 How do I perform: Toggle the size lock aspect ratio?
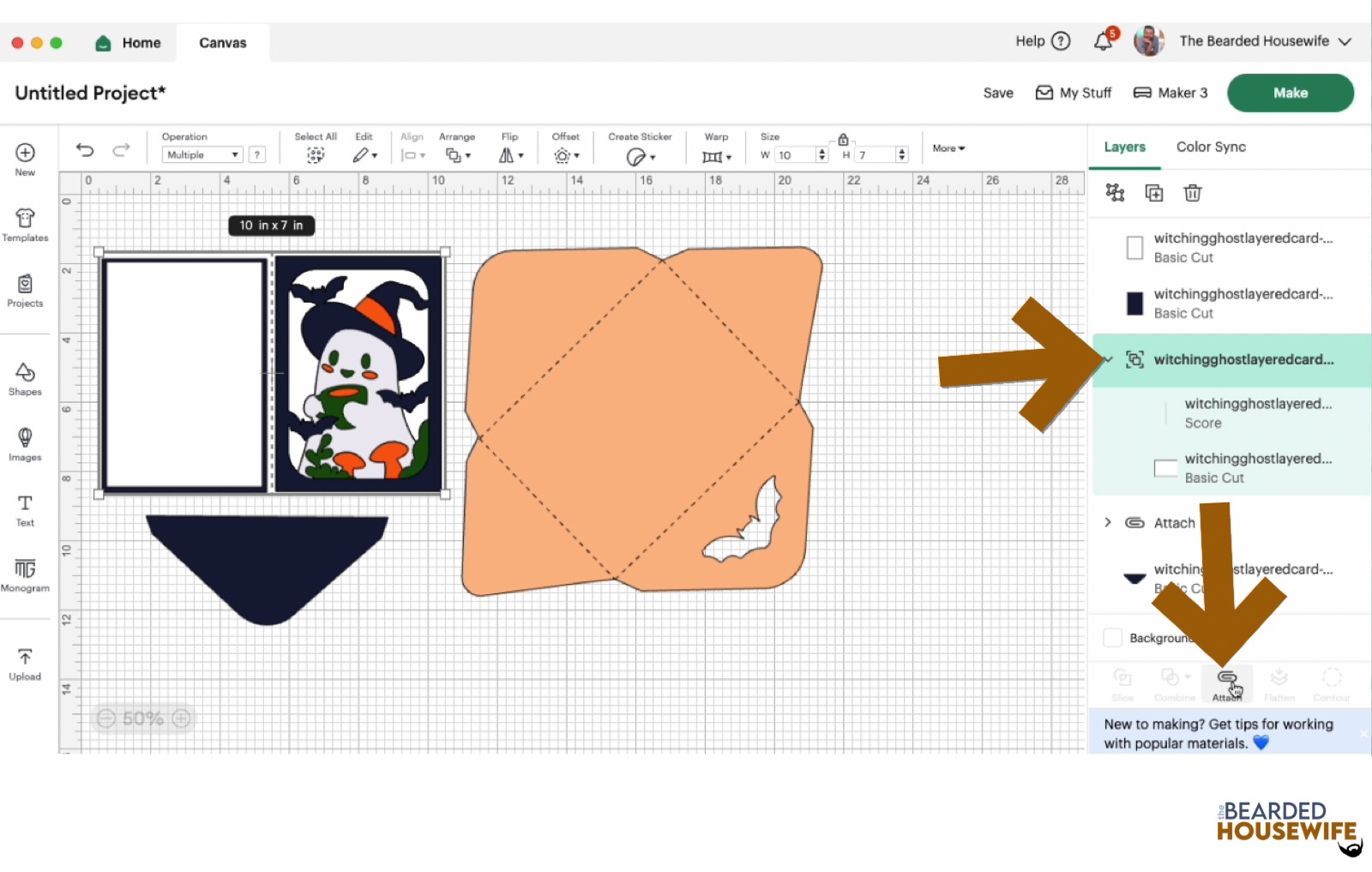(843, 140)
